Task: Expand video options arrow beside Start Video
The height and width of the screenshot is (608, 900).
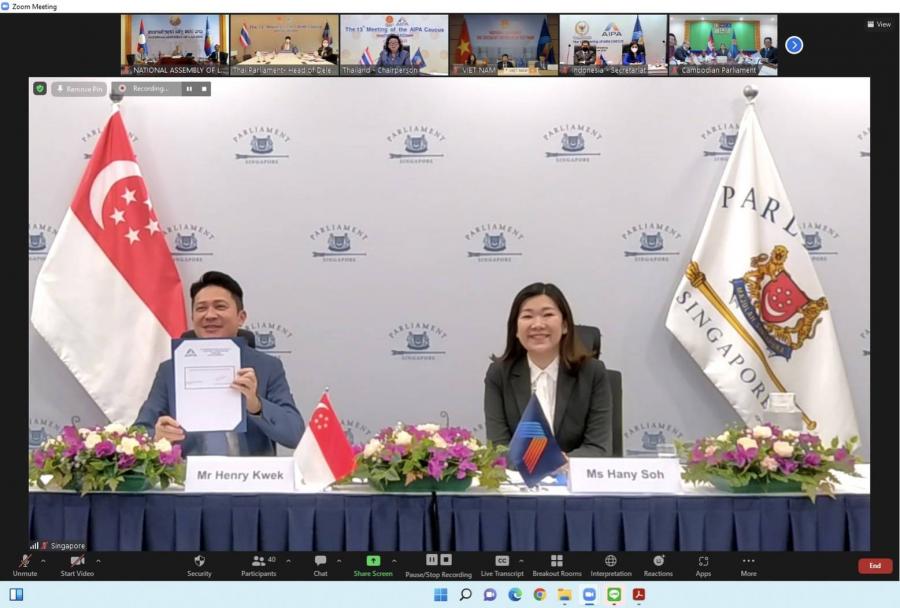Action: 97,560
